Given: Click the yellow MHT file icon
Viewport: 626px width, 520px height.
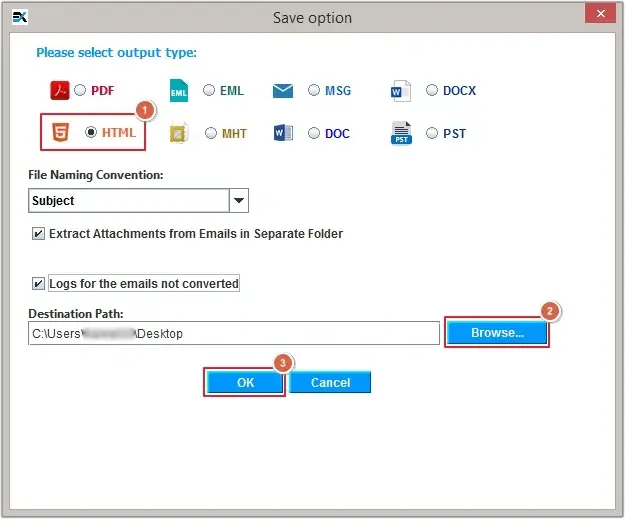Looking at the screenshot, I should coord(178,133).
